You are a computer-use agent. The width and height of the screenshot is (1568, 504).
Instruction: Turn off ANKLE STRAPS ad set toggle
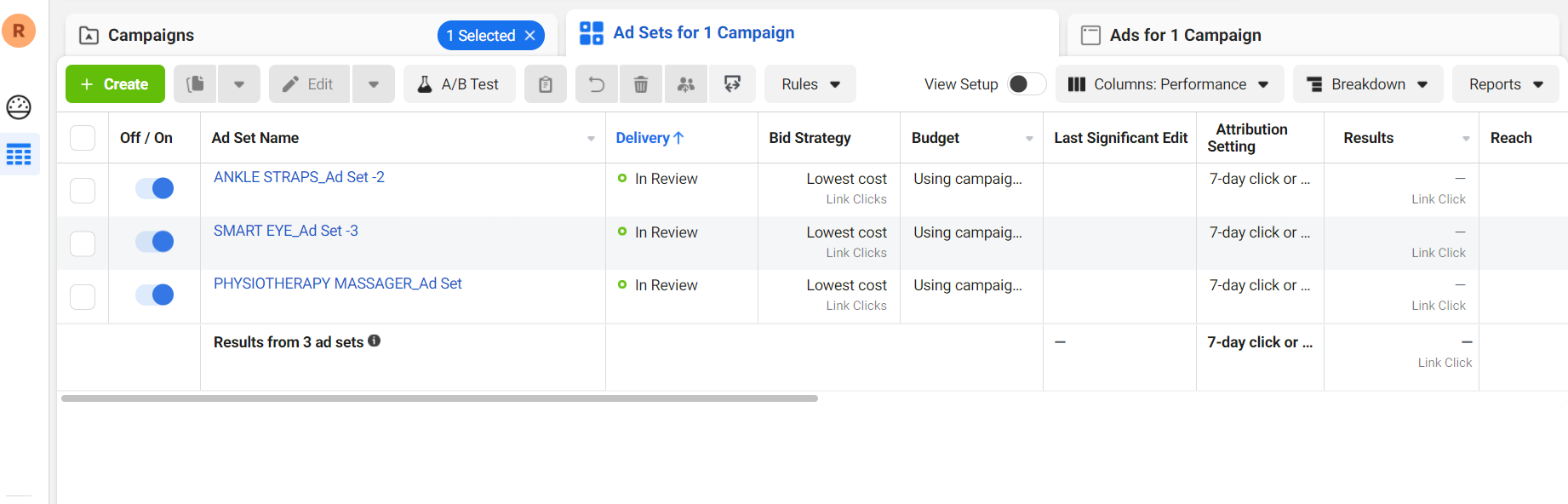(155, 188)
